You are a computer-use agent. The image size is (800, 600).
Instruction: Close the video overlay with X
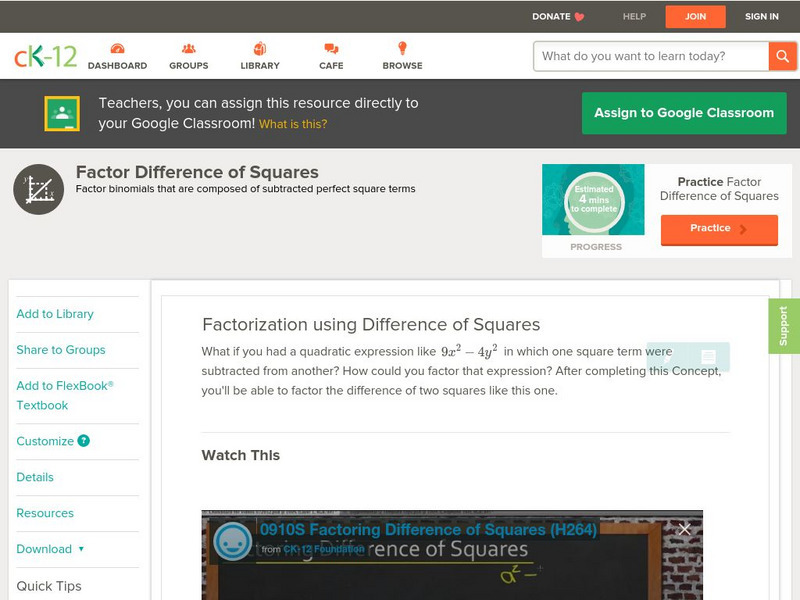(x=684, y=529)
